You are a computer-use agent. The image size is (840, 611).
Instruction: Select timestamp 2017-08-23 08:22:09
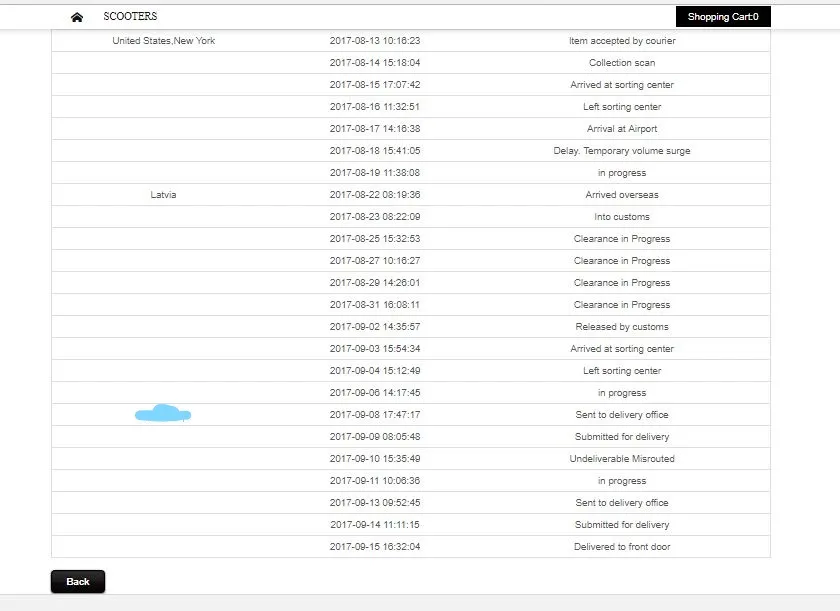click(x=375, y=217)
